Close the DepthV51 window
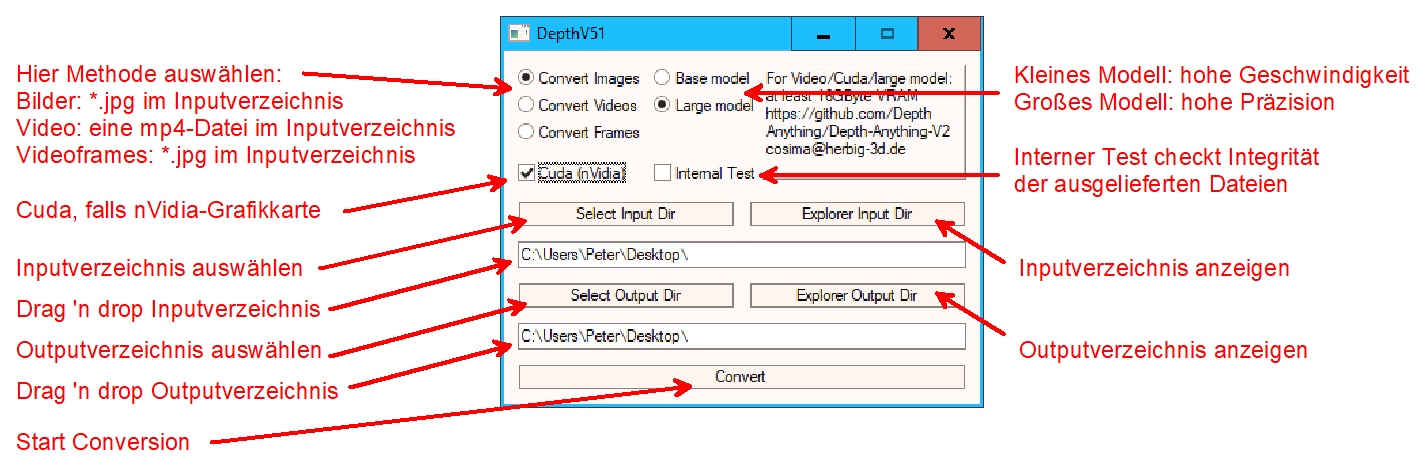Viewport: 1425px width, 469px height. [x=949, y=33]
